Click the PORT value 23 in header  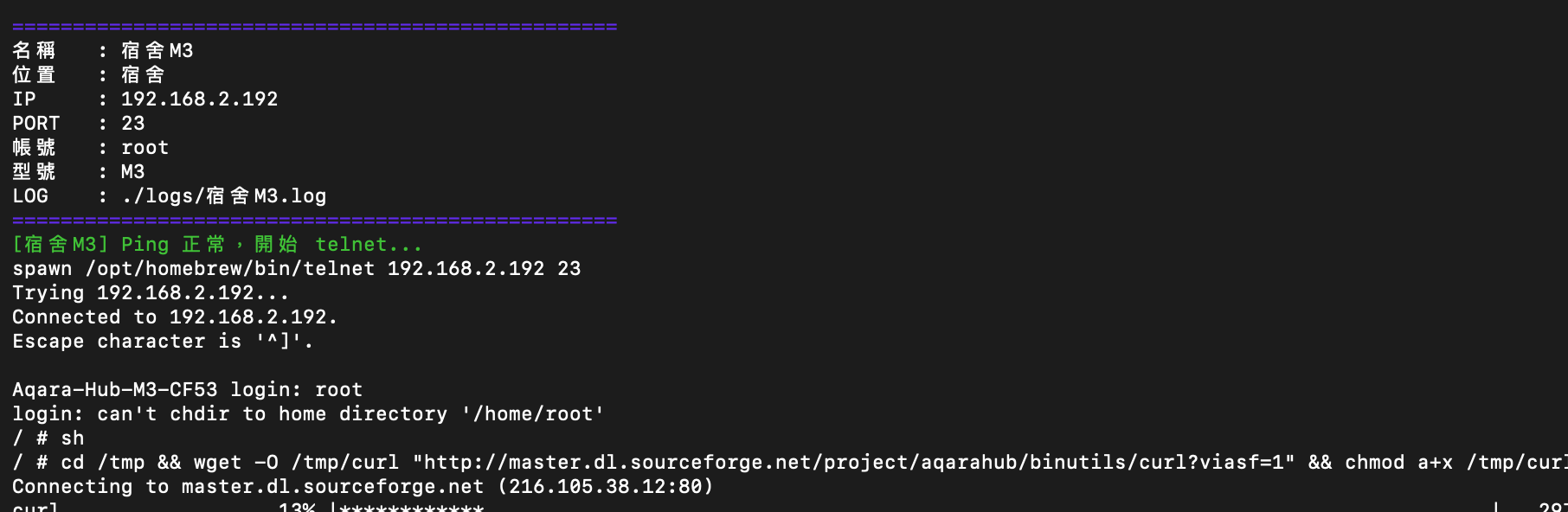pos(132,124)
